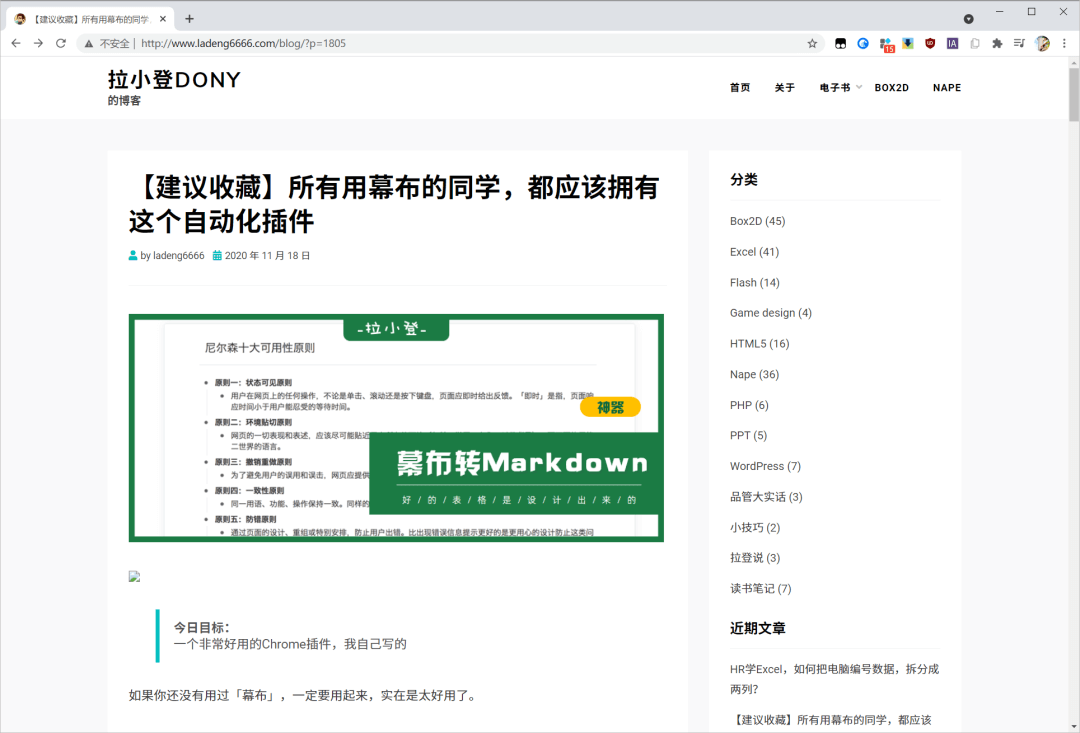Open the Nape (36) category
Image resolution: width=1080 pixels, height=733 pixels.
tap(754, 375)
